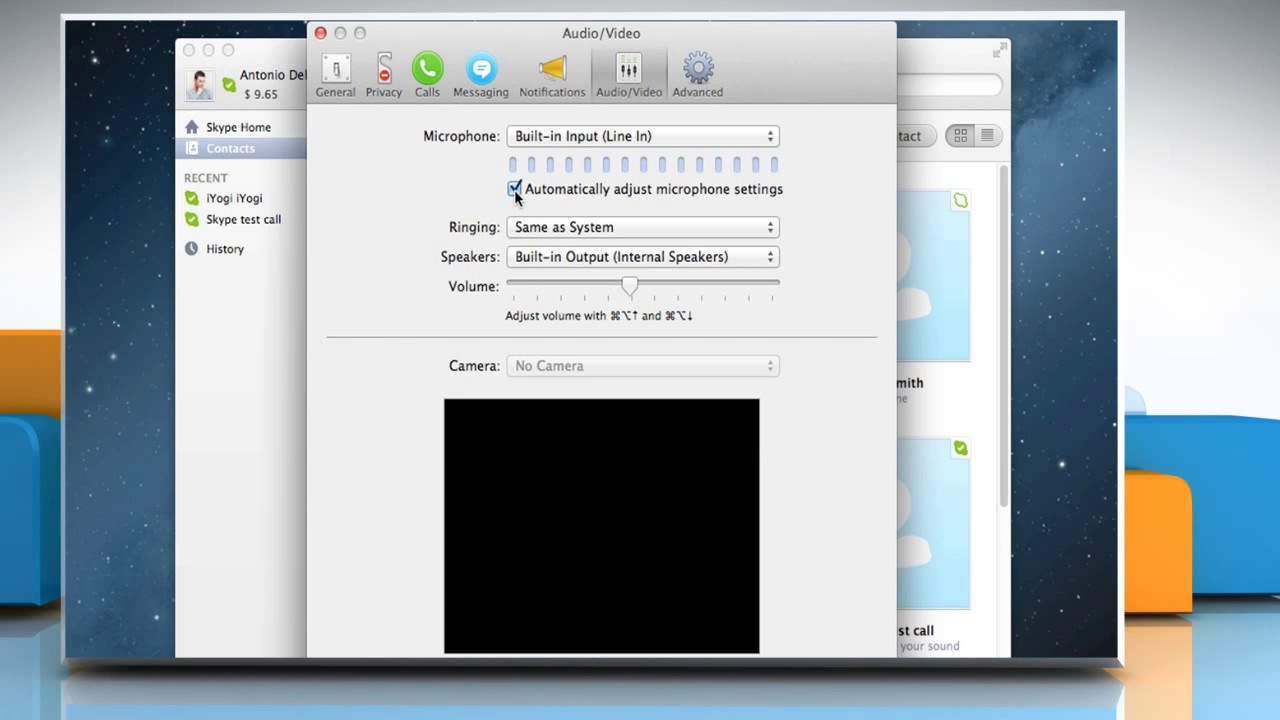Click the Skype window search field

[x=949, y=85]
